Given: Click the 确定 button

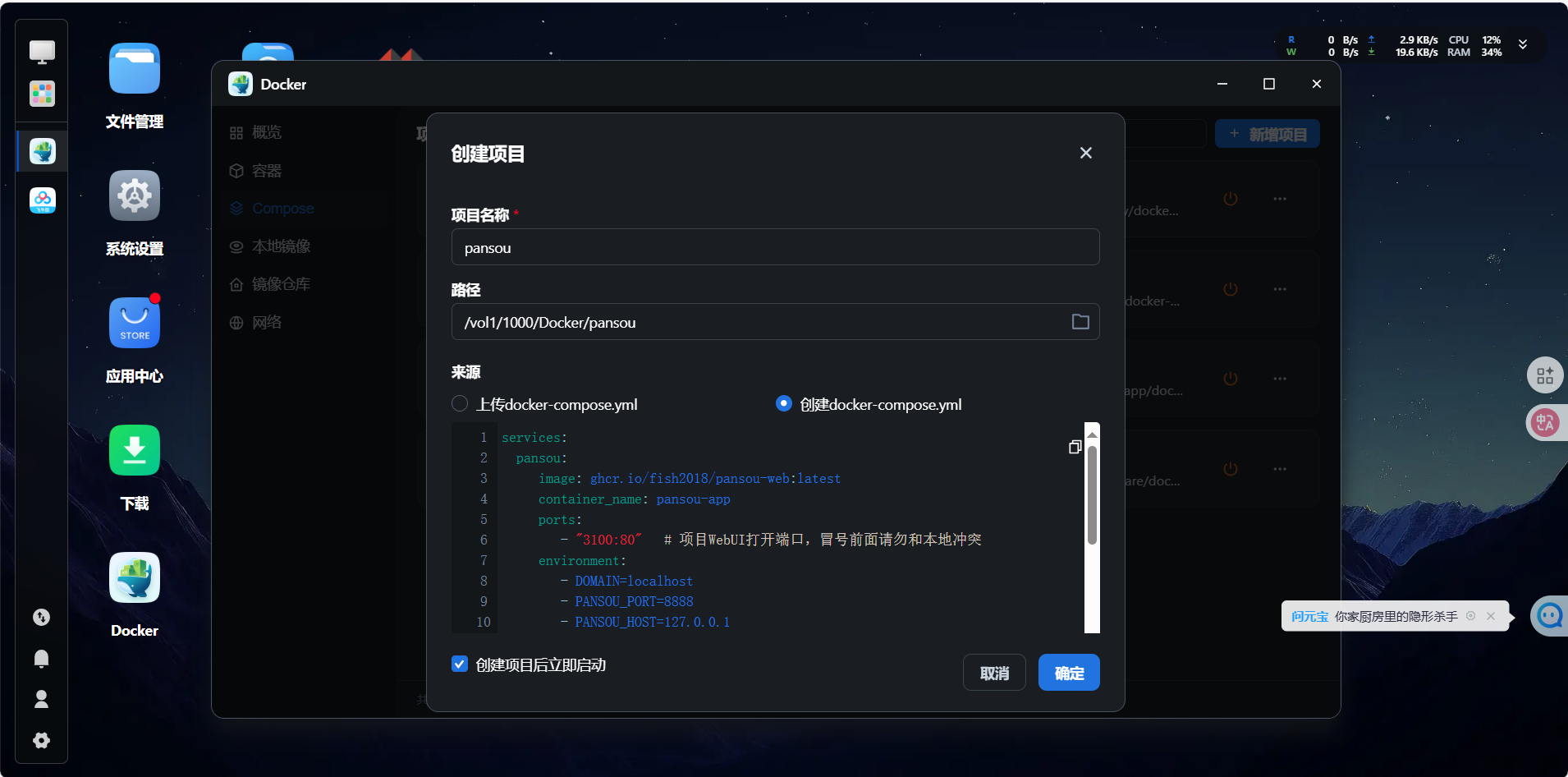Looking at the screenshot, I should click(x=1069, y=673).
